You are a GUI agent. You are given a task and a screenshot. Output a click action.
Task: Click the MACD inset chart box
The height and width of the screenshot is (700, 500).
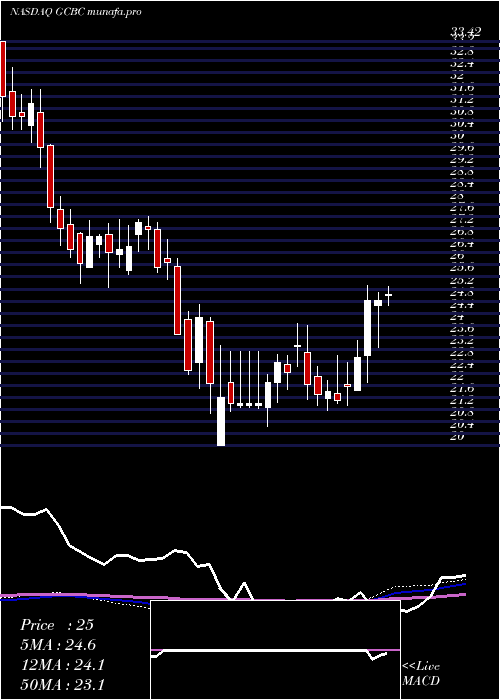[x=275, y=650]
